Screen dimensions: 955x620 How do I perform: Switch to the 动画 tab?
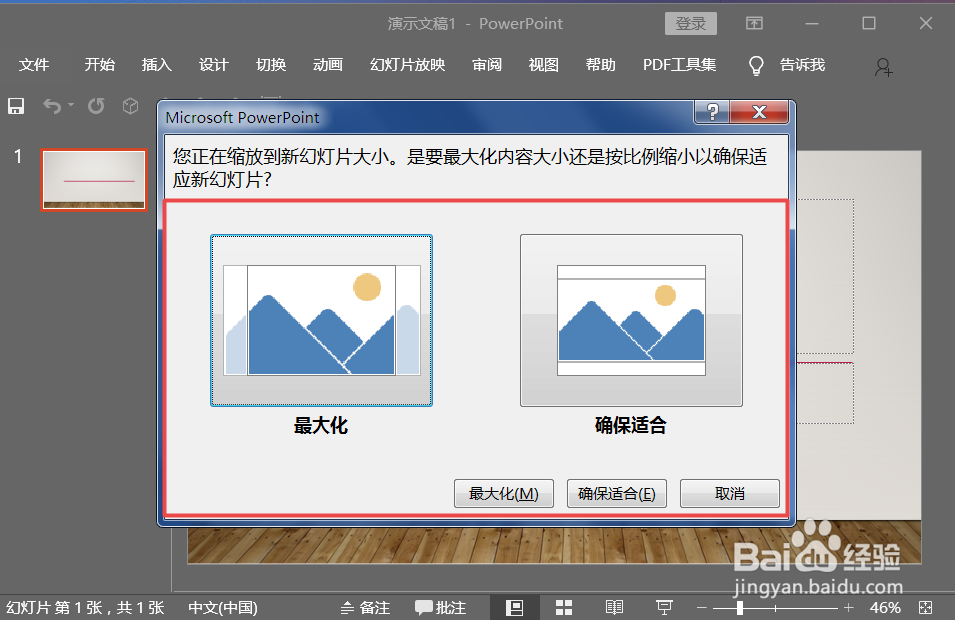tap(328, 65)
